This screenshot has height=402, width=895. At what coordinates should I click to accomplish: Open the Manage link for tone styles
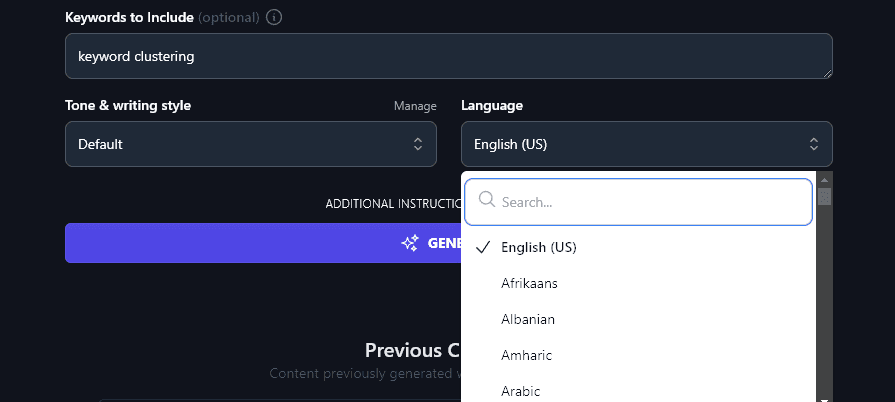[415, 106]
